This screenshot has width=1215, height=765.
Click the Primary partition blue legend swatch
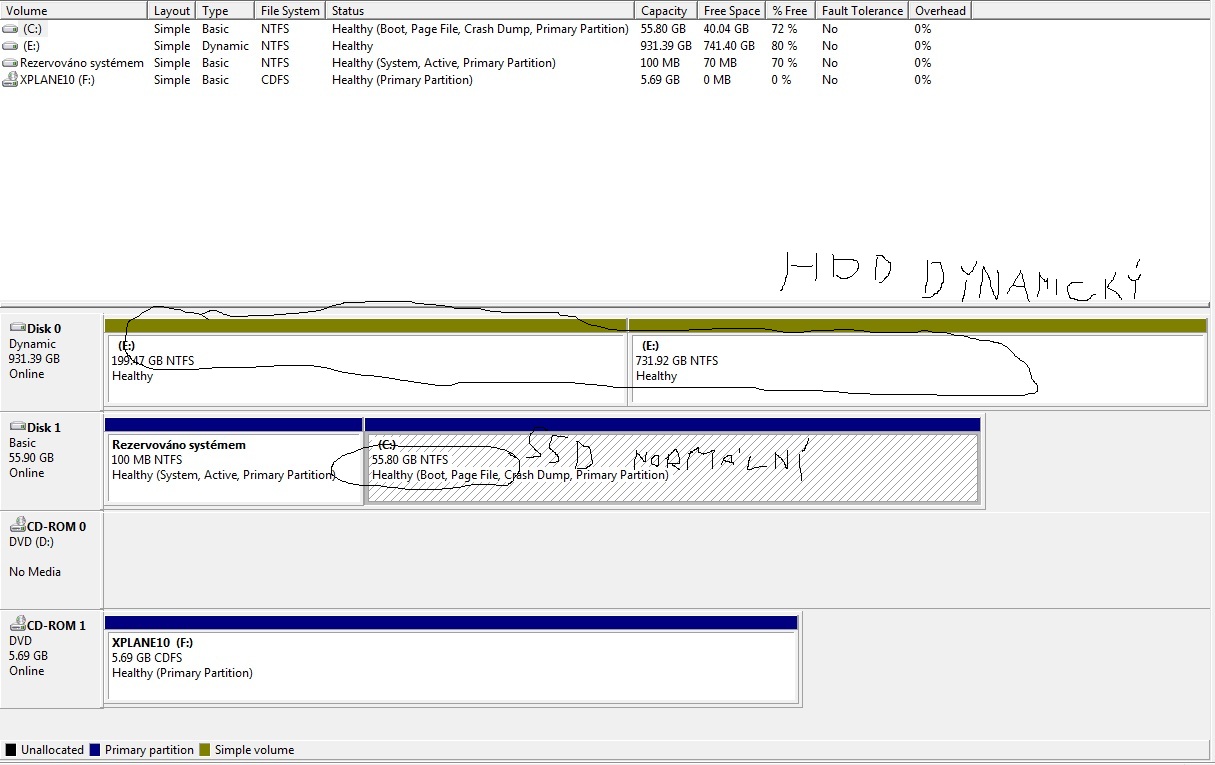[95, 750]
